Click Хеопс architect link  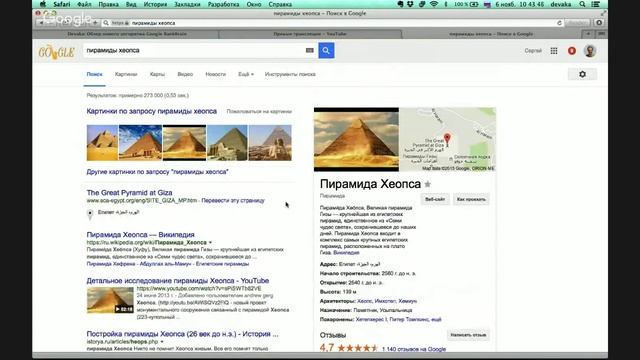point(364,301)
